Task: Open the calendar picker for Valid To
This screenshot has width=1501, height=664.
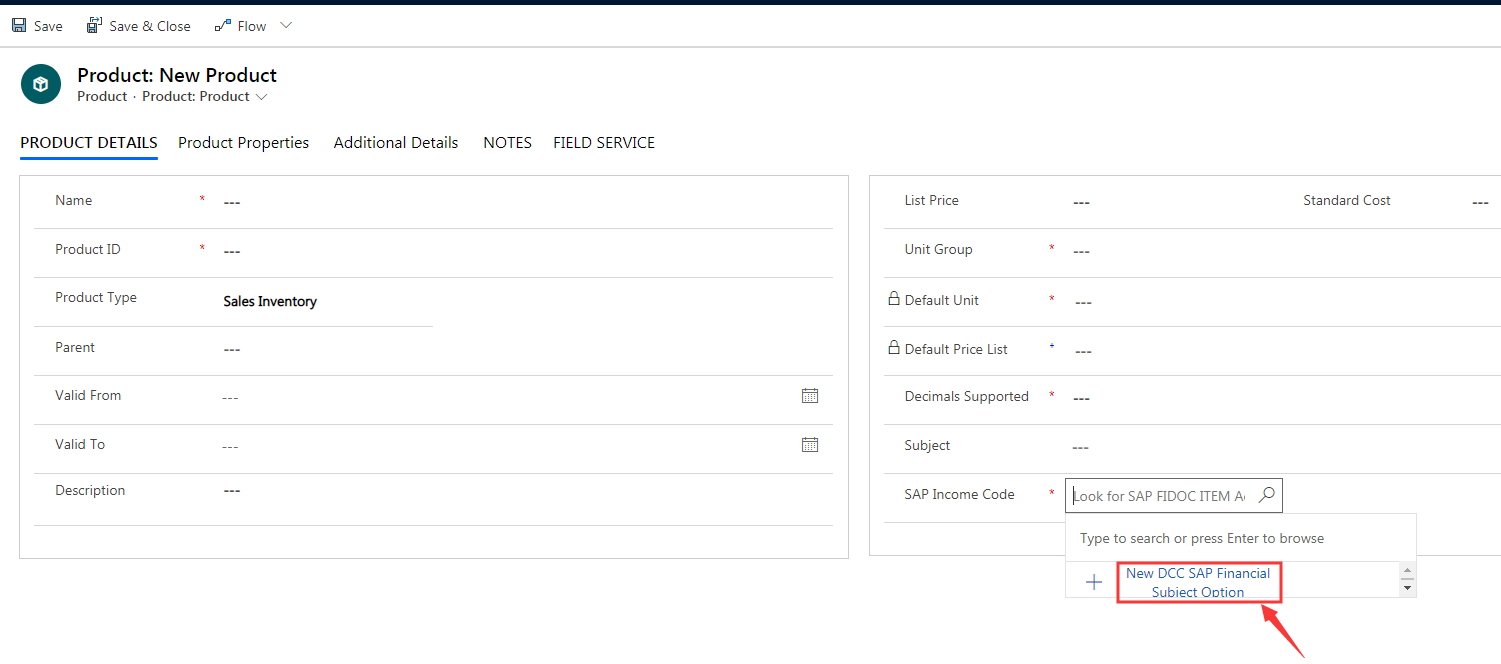Action: click(809, 444)
